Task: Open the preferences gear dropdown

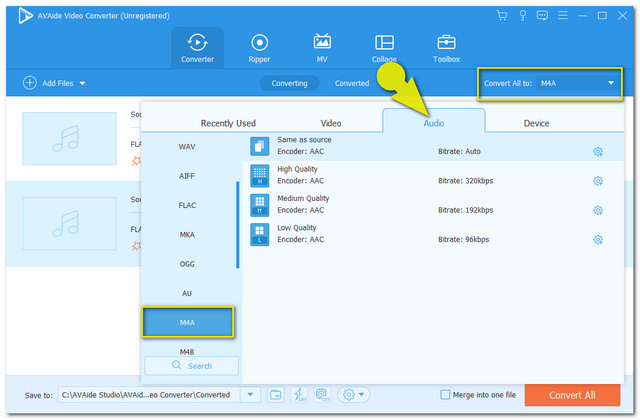Action: pyautogui.click(x=353, y=395)
